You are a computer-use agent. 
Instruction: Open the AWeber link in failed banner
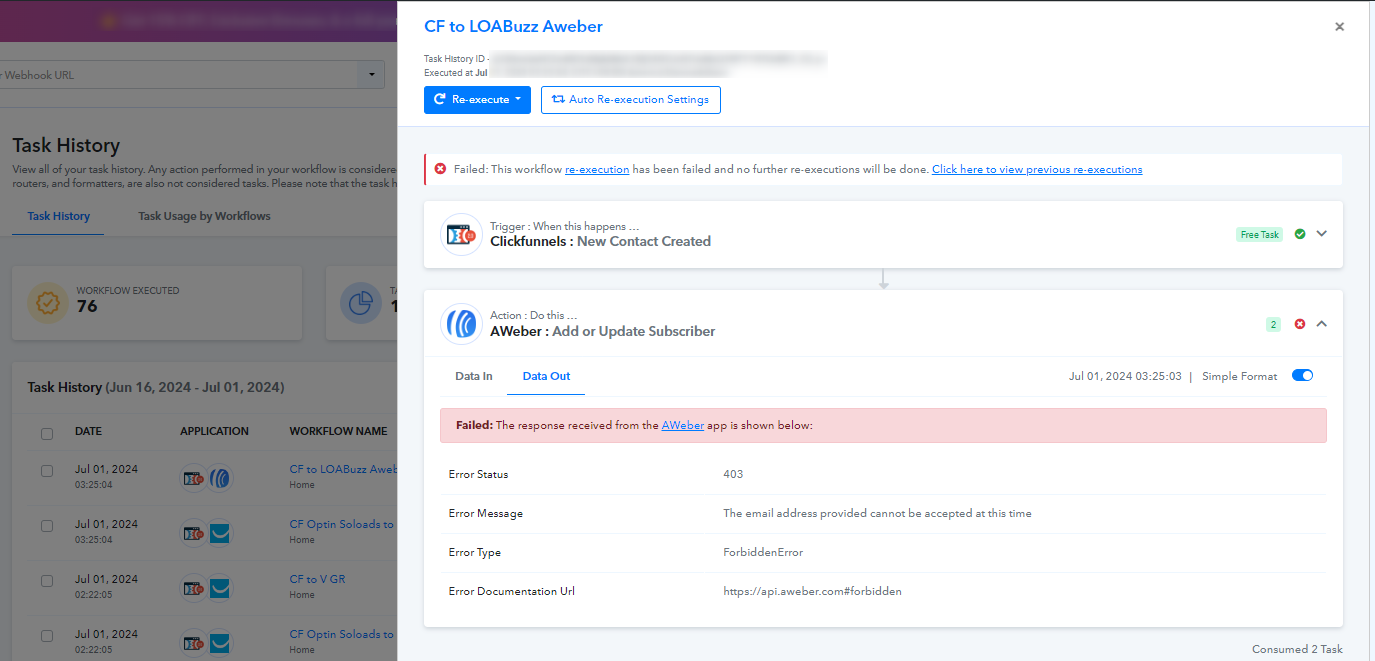(683, 425)
